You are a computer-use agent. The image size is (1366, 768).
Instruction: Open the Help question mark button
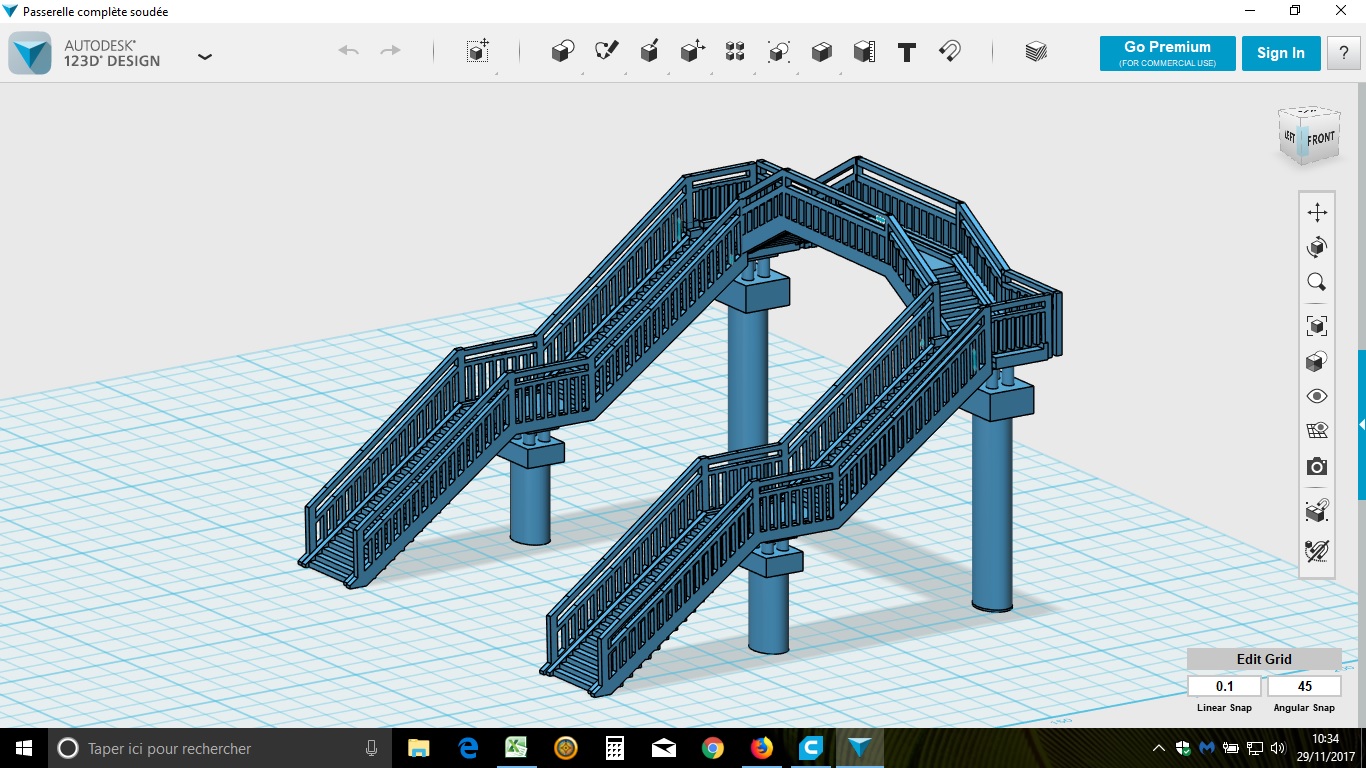pyautogui.click(x=1343, y=53)
